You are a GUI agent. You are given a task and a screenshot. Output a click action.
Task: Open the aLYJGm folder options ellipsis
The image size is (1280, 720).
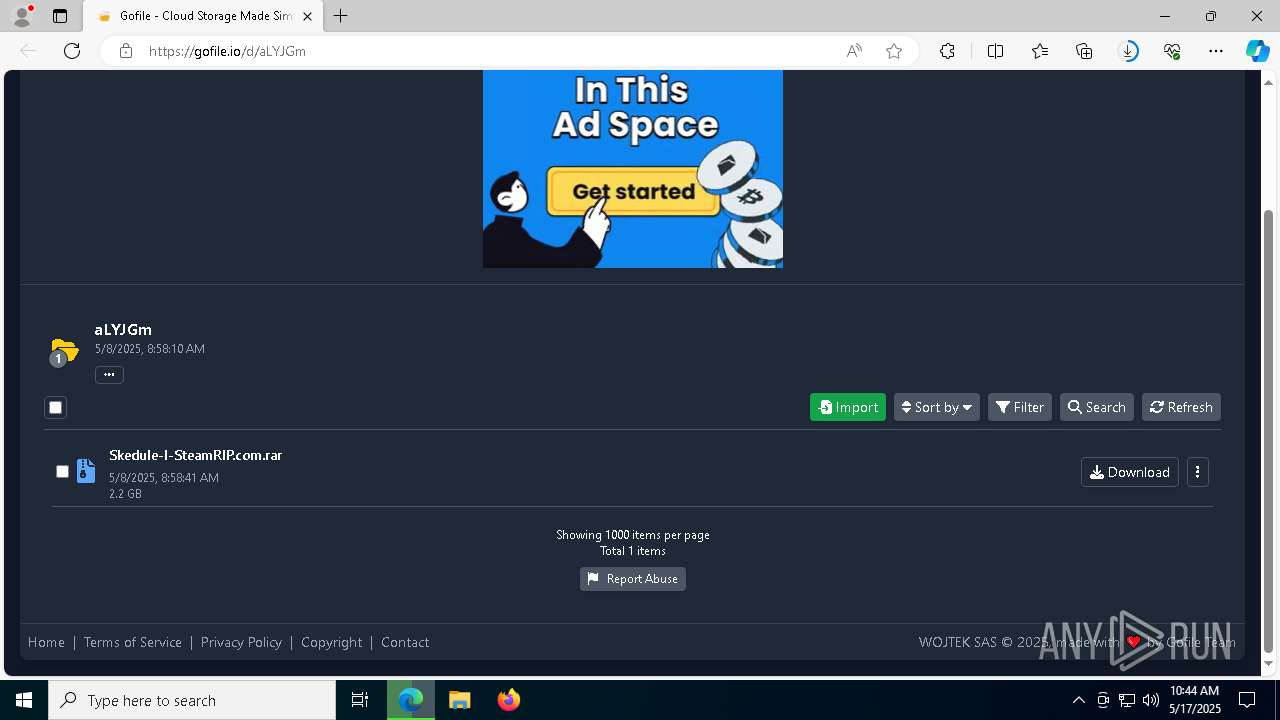tap(109, 375)
